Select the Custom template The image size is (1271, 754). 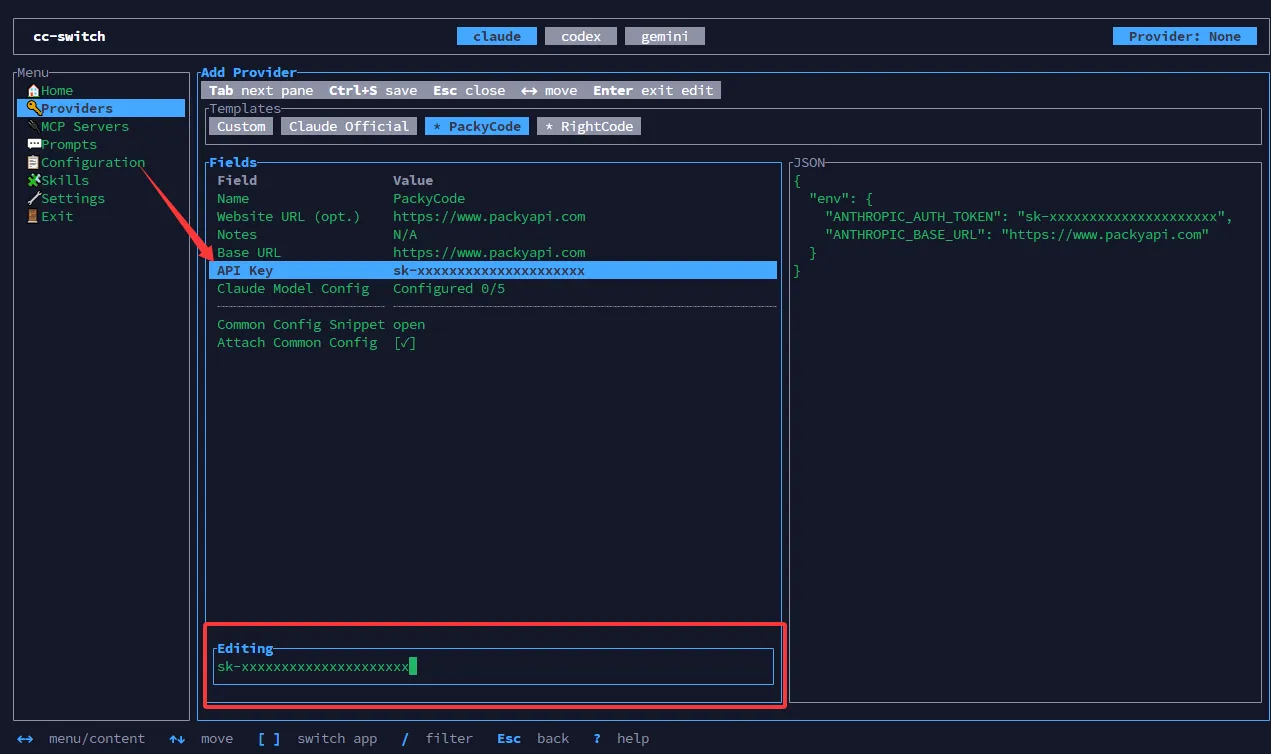(241, 126)
